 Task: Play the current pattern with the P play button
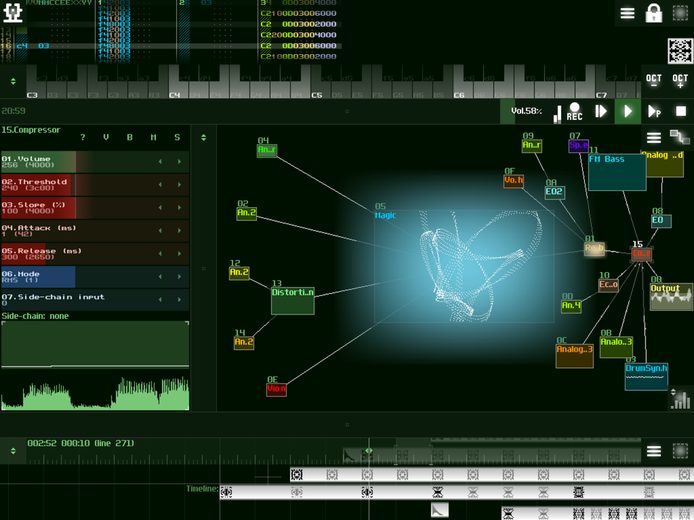pyautogui.click(x=654, y=112)
